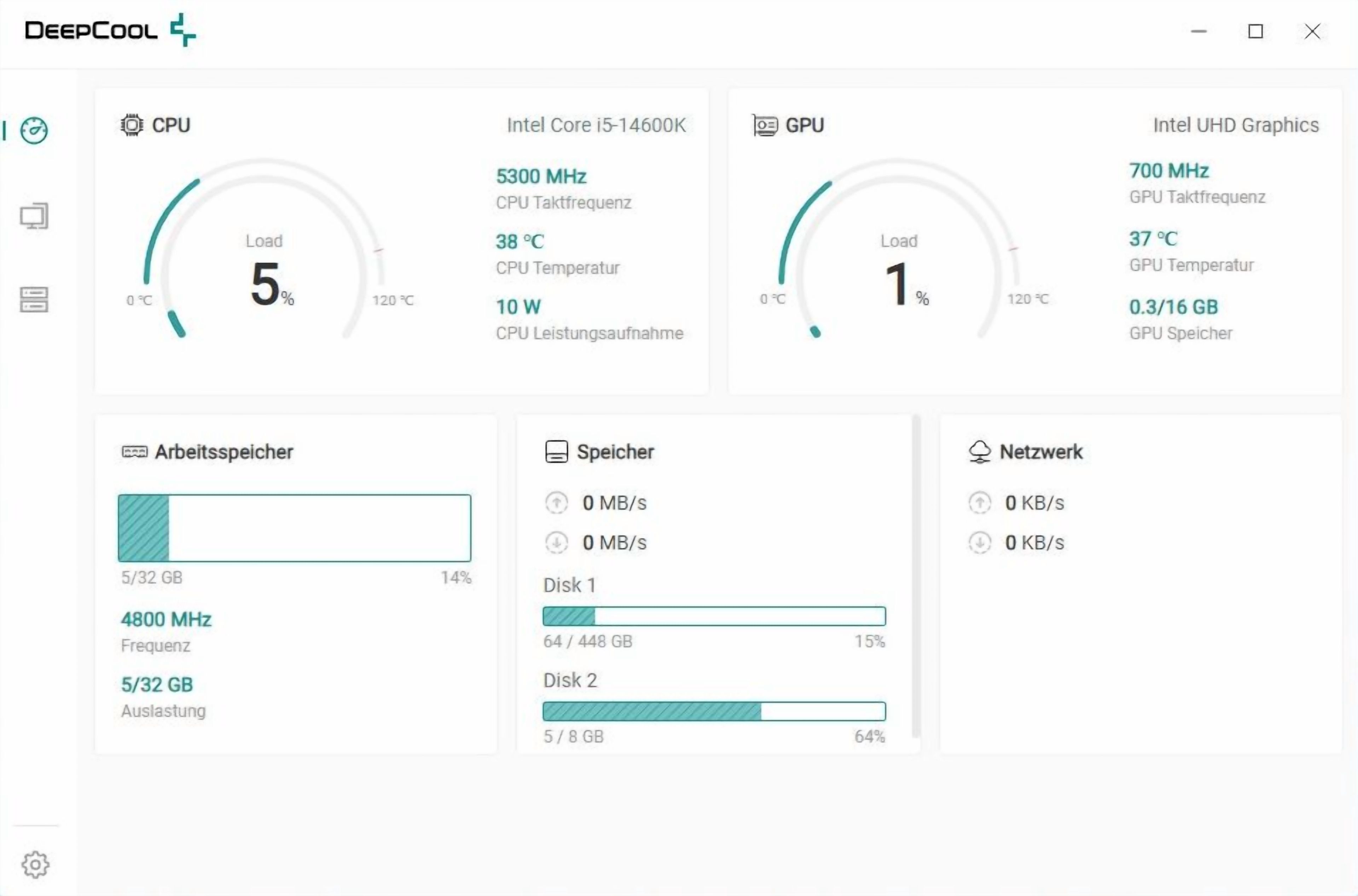
Task: Open the monitor display sidebar icon
Action: 34,216
